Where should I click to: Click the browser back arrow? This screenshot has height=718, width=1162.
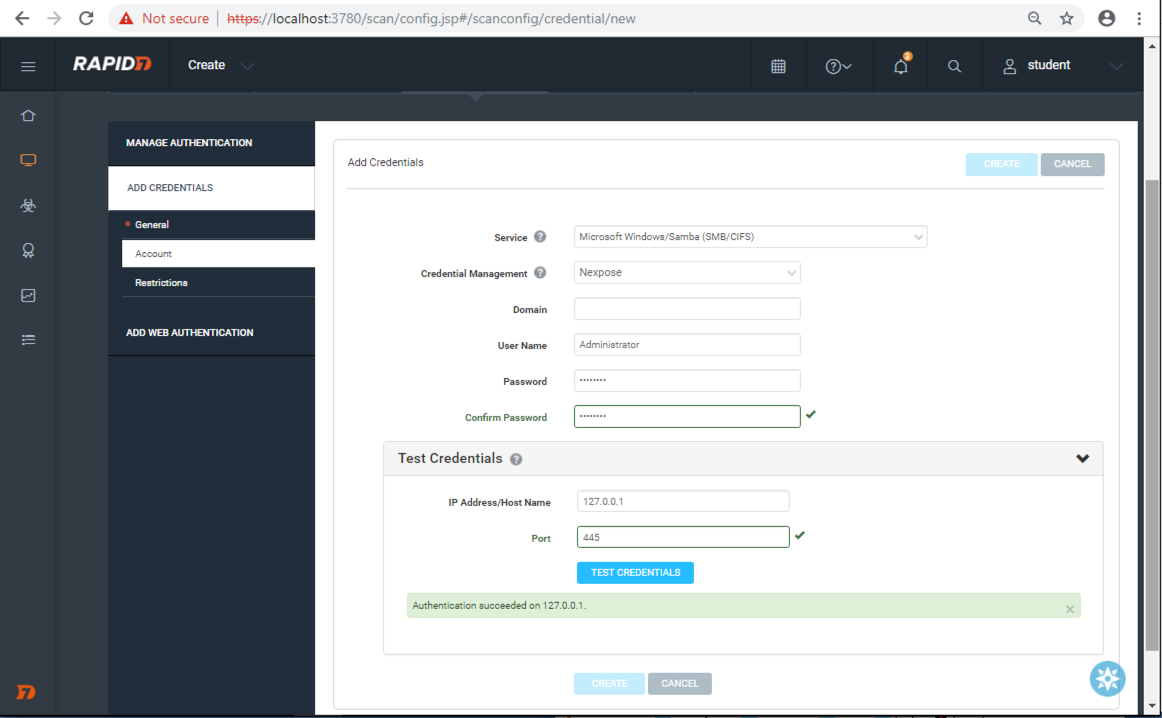pos(22,19)
